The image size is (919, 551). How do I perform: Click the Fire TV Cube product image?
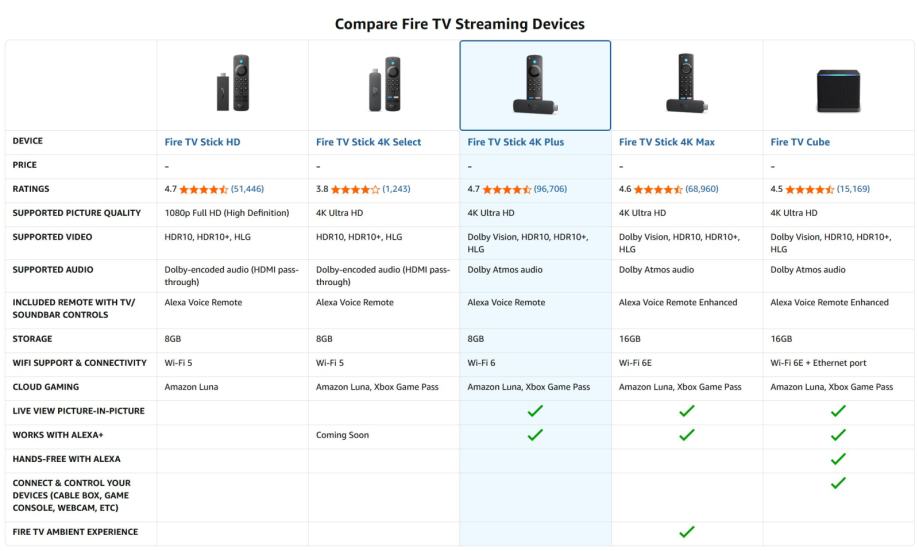(838, 90)
